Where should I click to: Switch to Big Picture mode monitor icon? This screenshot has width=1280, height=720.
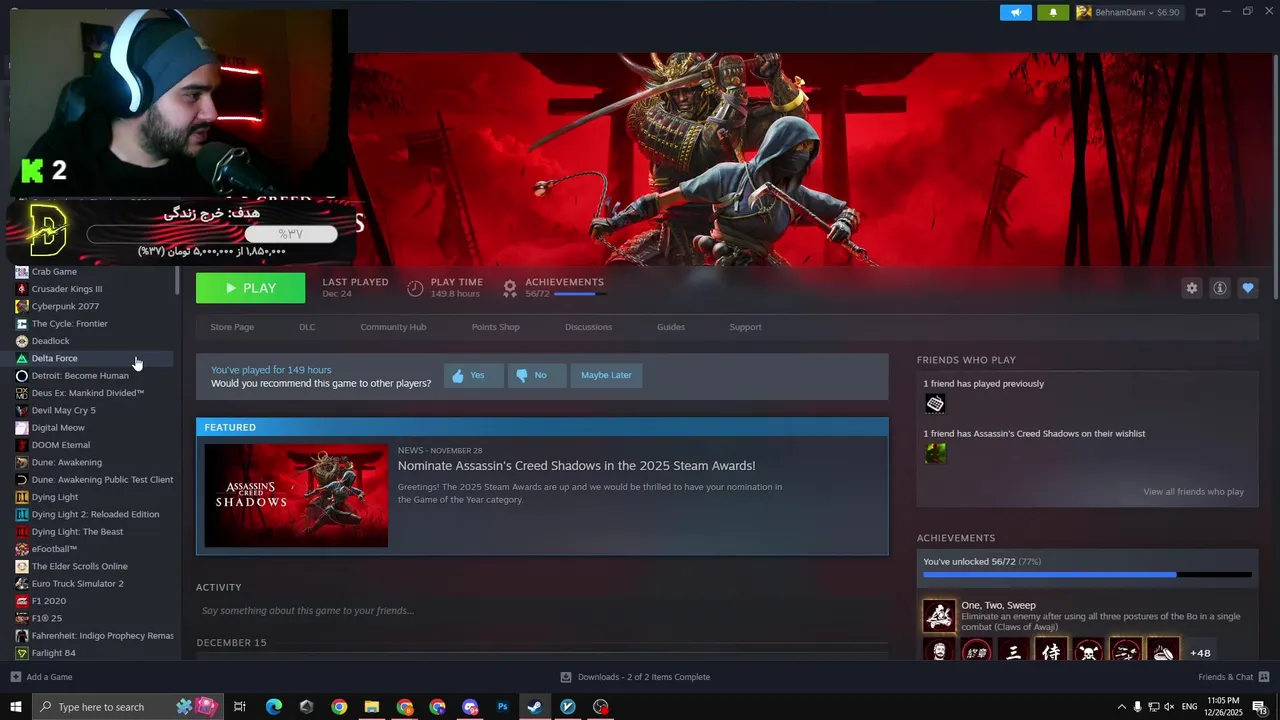coord(1201,12)
